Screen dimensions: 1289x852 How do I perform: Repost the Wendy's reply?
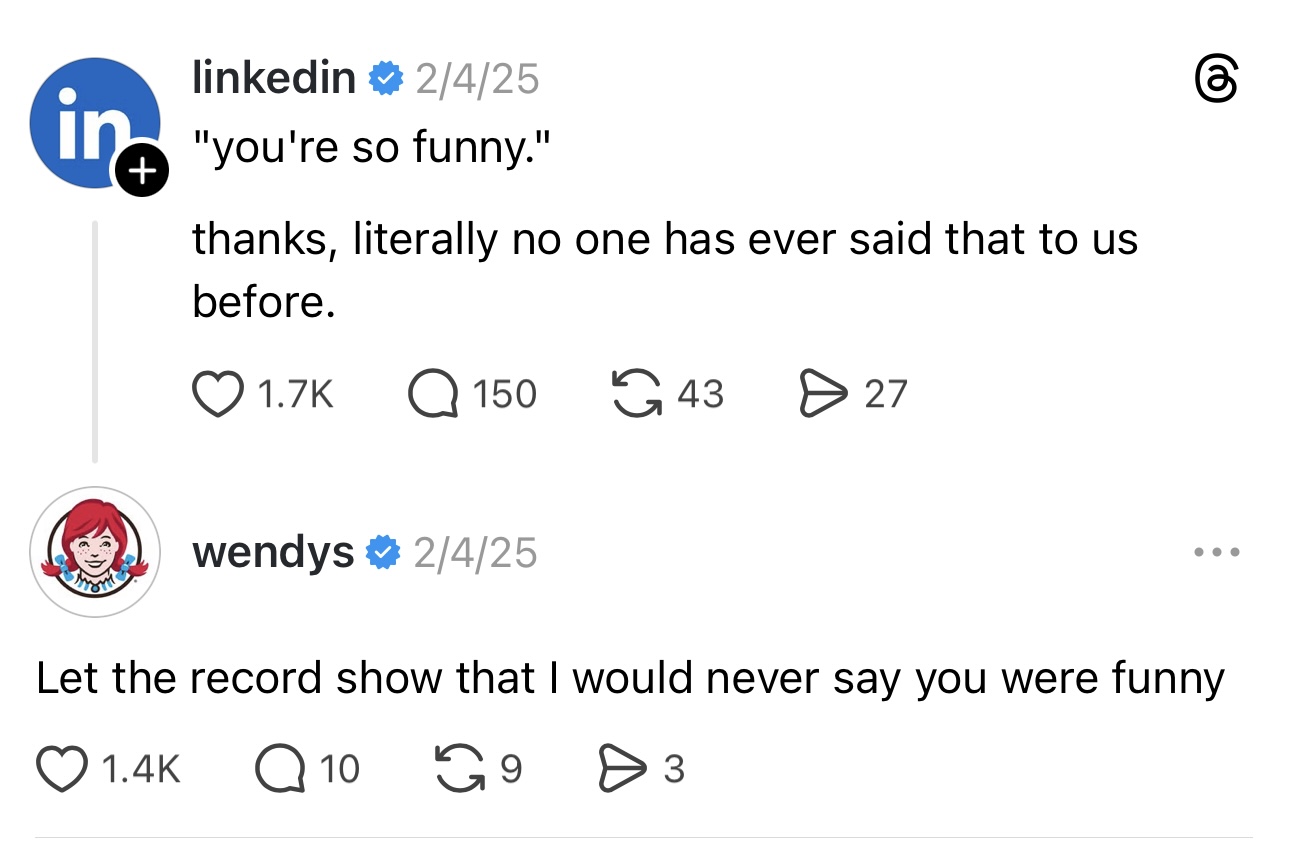point(462,768)
